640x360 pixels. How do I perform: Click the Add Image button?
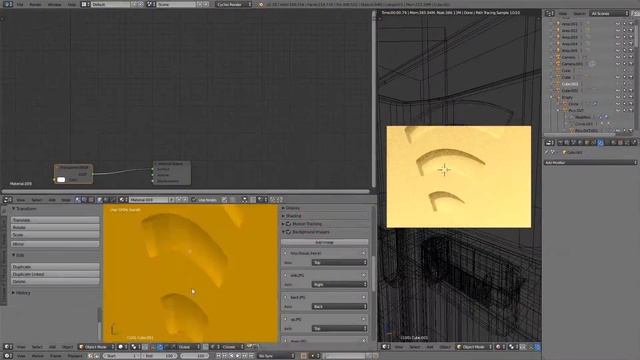pos(324,242)
